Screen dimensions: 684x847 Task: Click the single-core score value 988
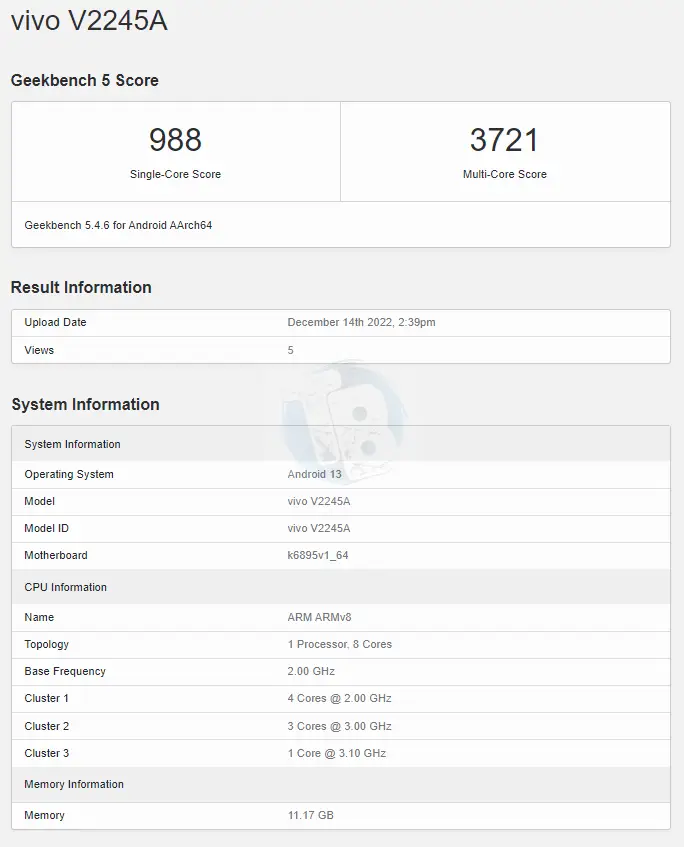click(x=176, y=139)
